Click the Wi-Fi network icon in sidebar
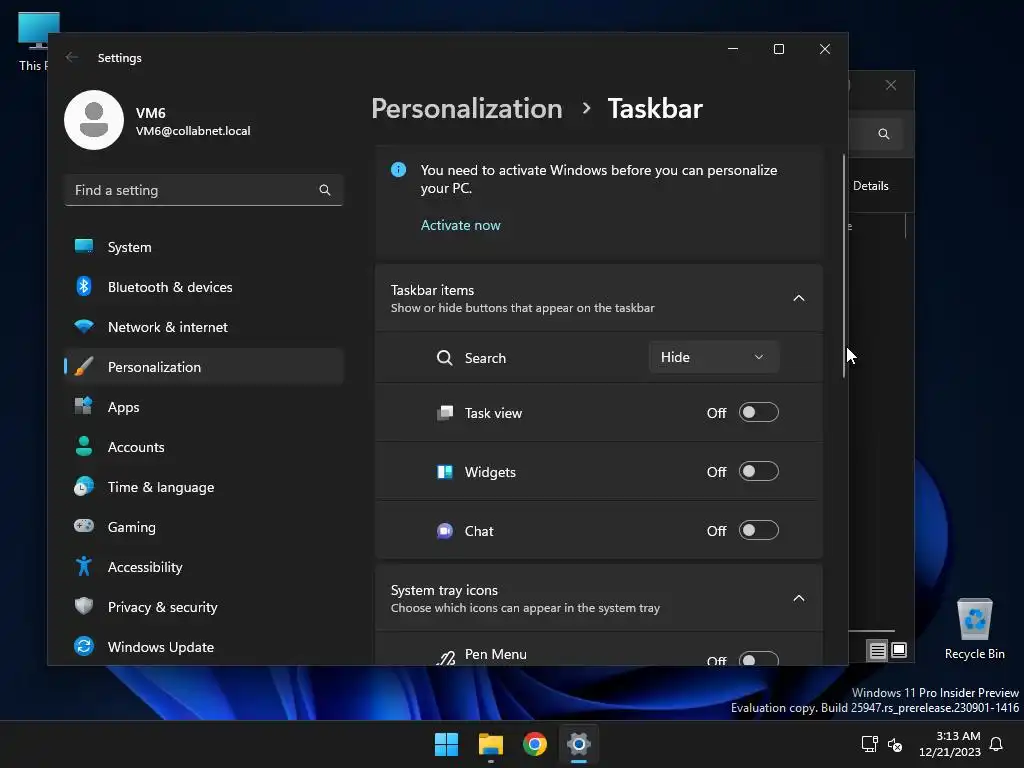The height and width of the screenshot is (768, 1024). click(x=84, y=326)
